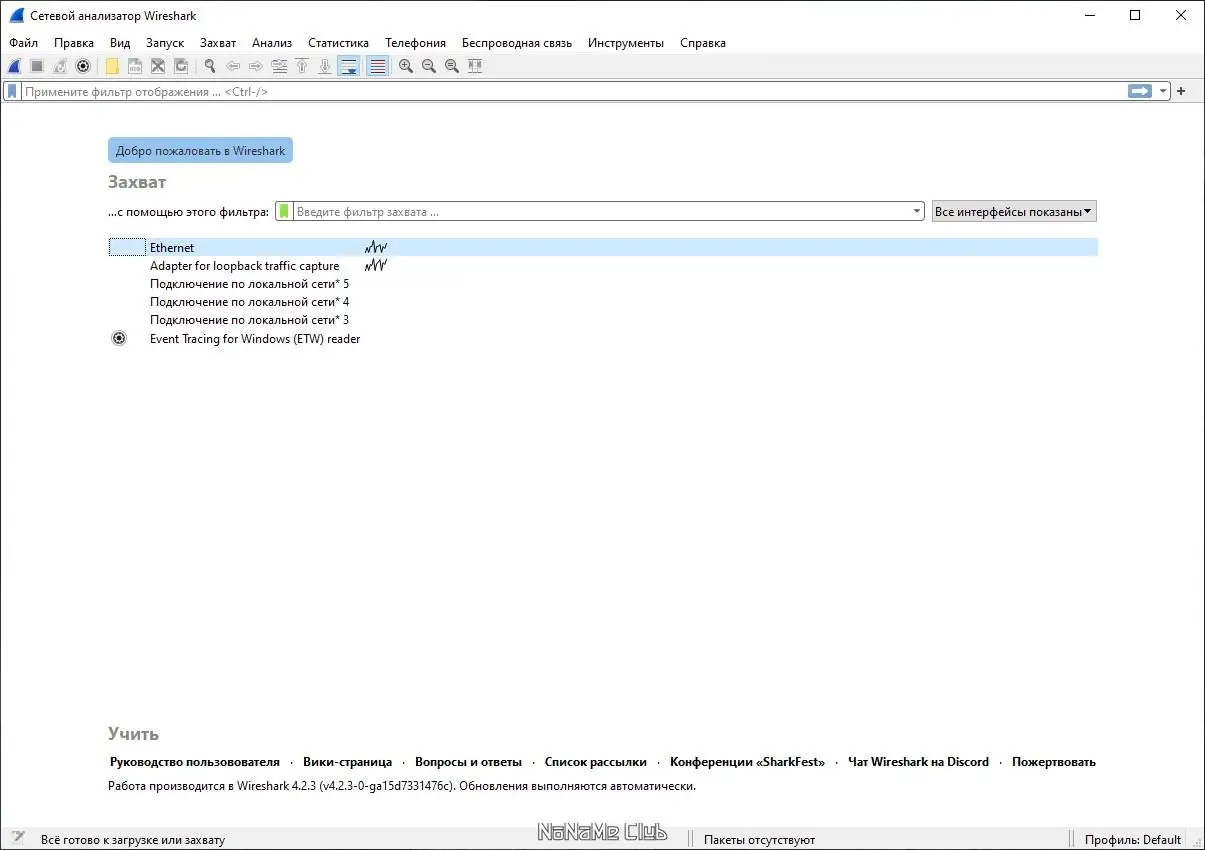Start capture with the blue shark fin icon
Screen dimensions: 1205x850
click(15, 66)
